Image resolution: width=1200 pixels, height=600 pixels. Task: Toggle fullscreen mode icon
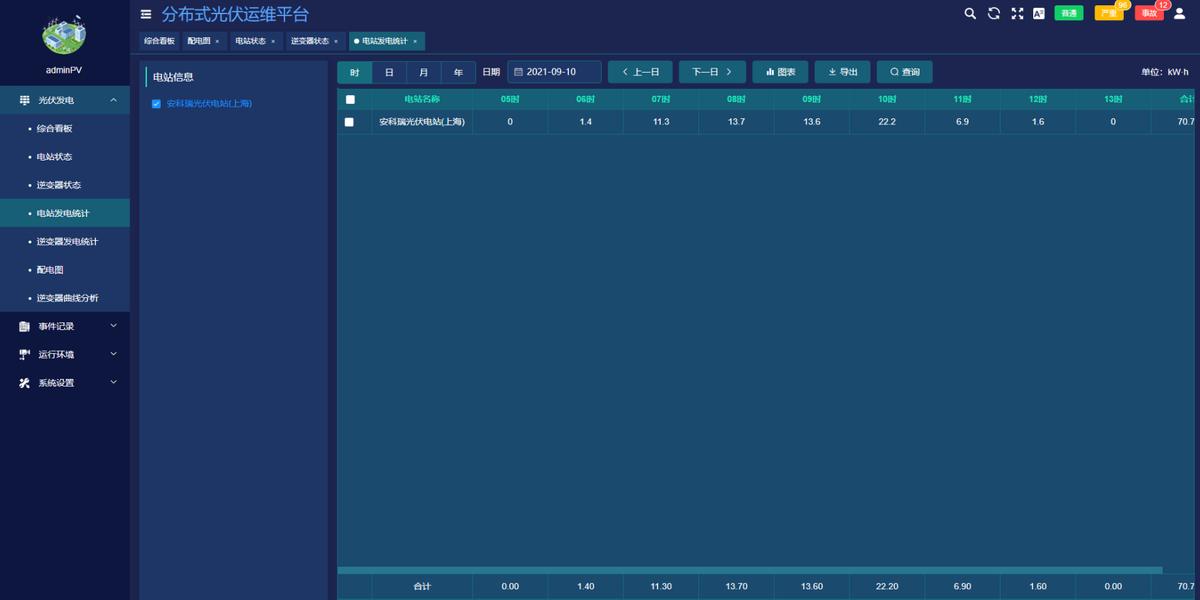[x=1017, y=14]
